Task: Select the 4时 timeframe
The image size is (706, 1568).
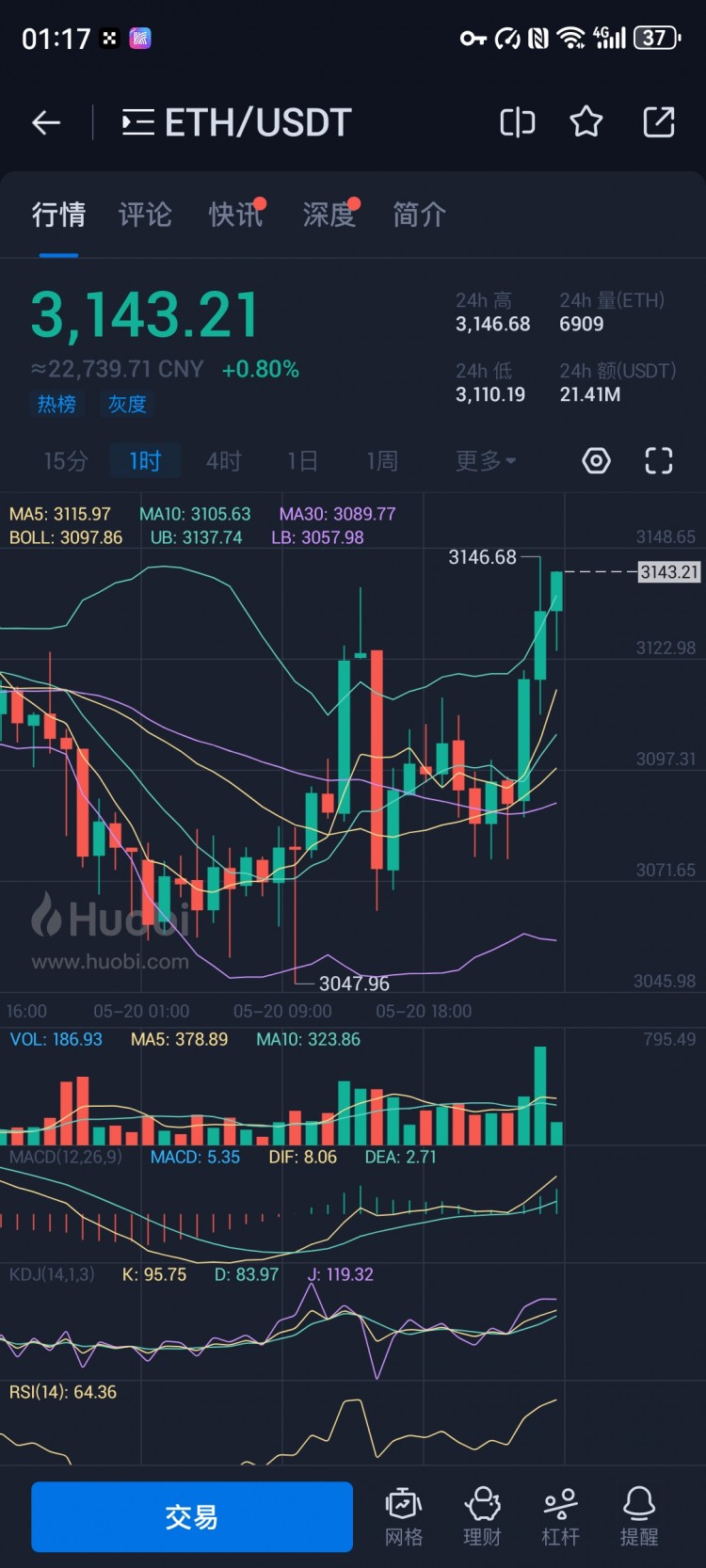Action: [224, 460]
